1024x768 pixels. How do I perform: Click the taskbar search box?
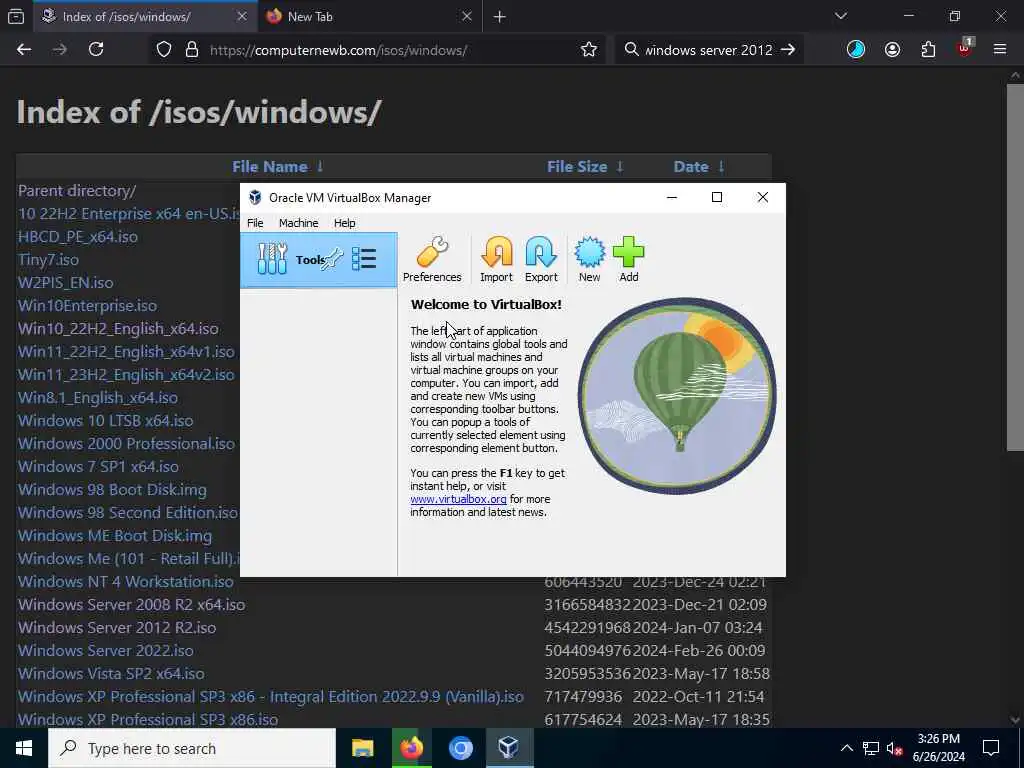coord(192,748)
